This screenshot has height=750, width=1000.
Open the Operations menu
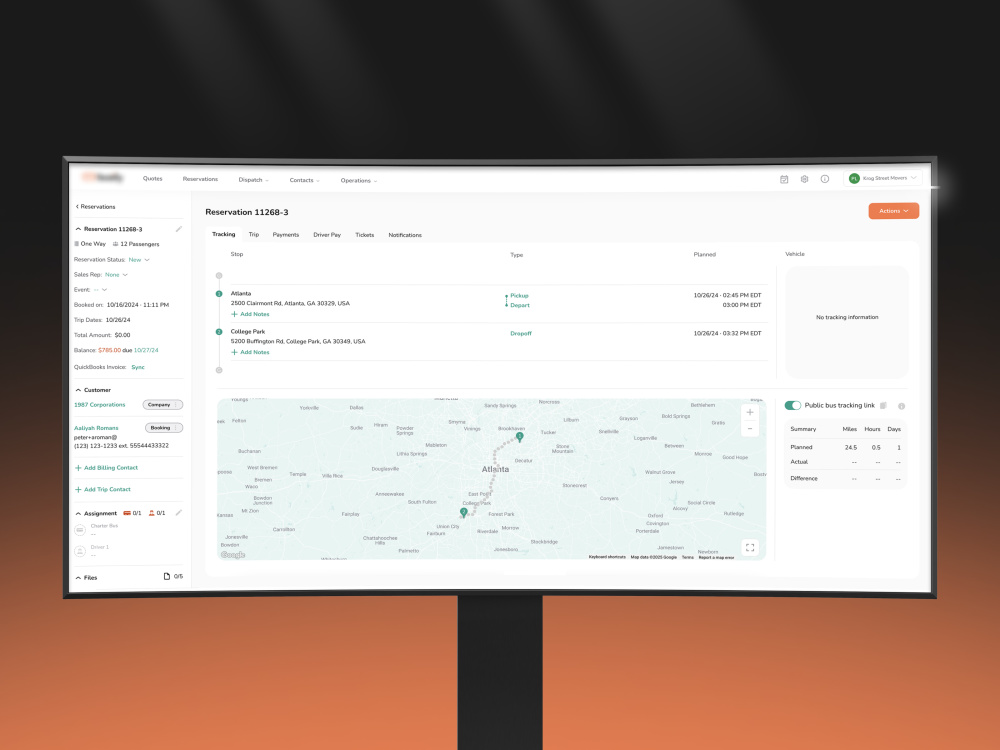click(x=358, y=180)
